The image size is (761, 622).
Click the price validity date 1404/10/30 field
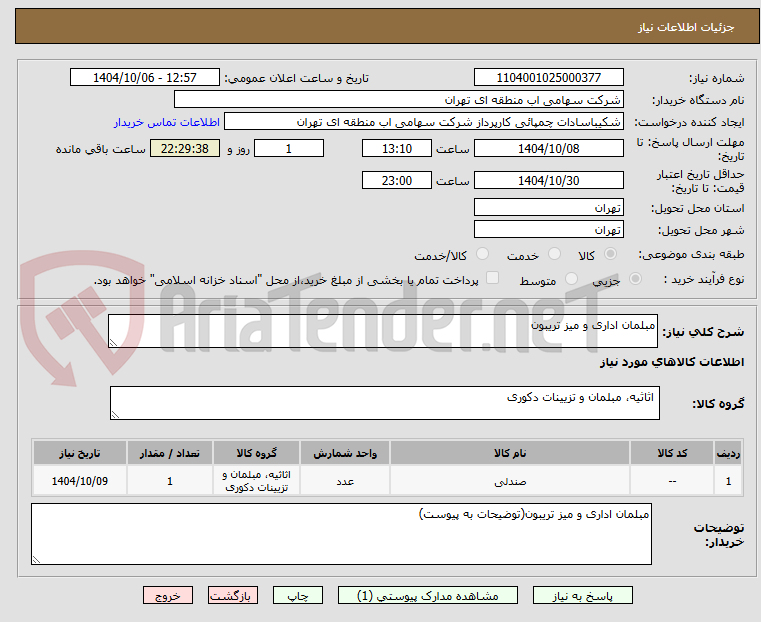[x=548, y=180]
